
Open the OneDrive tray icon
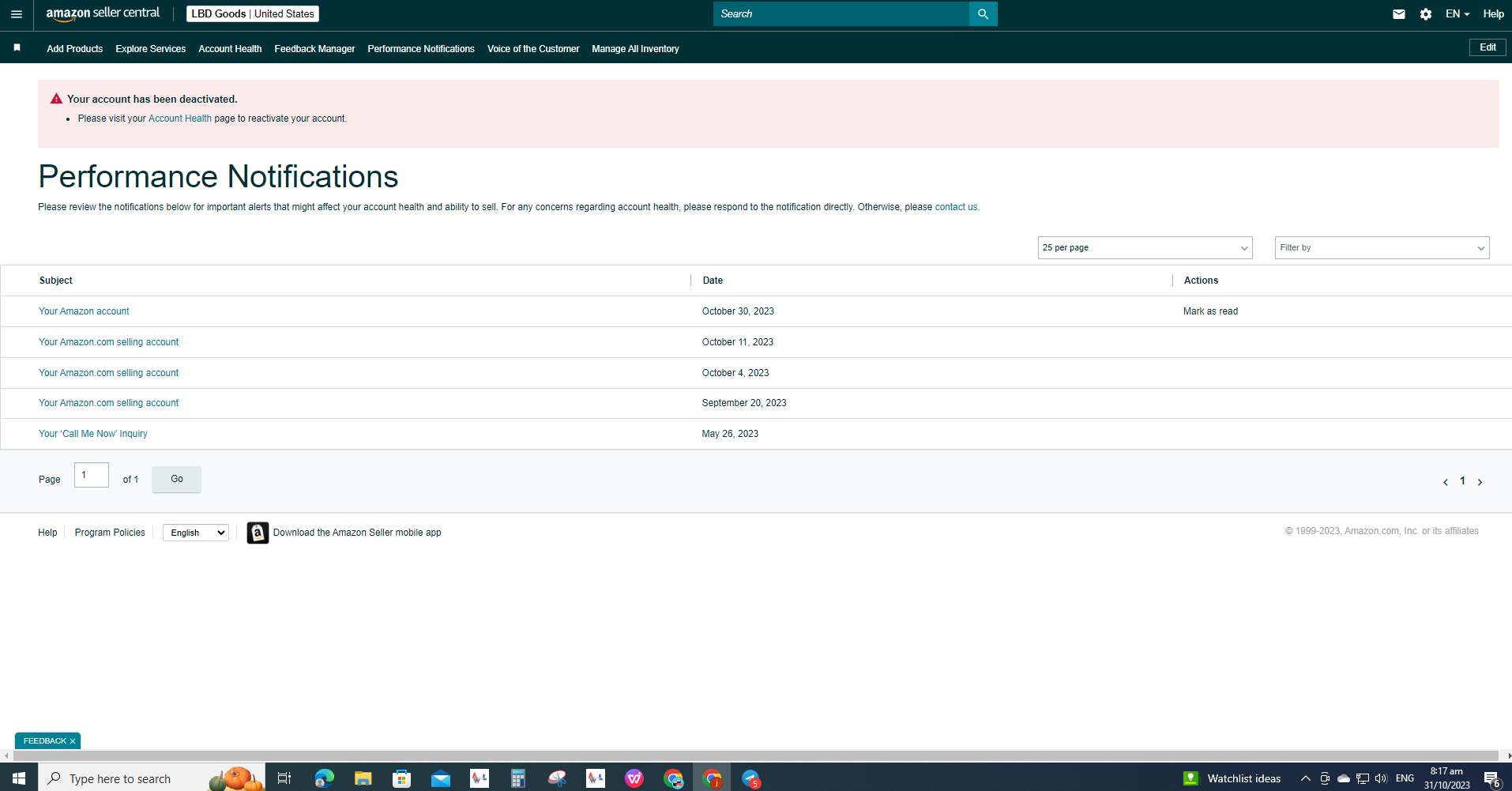pos(1343,778)
